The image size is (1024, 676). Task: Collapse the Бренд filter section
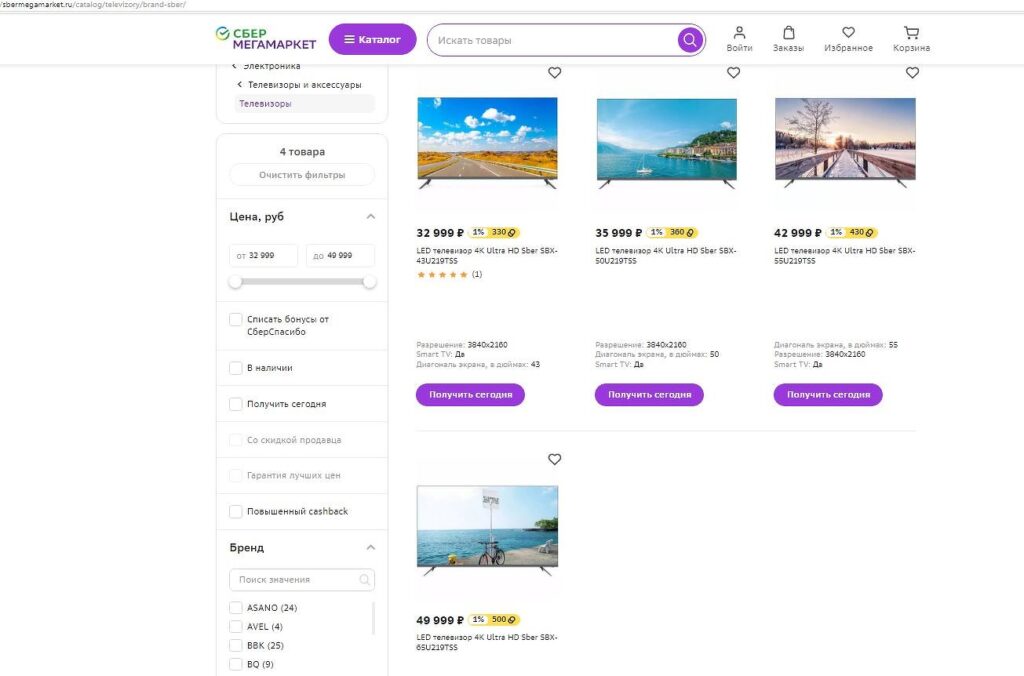point(371,547)
